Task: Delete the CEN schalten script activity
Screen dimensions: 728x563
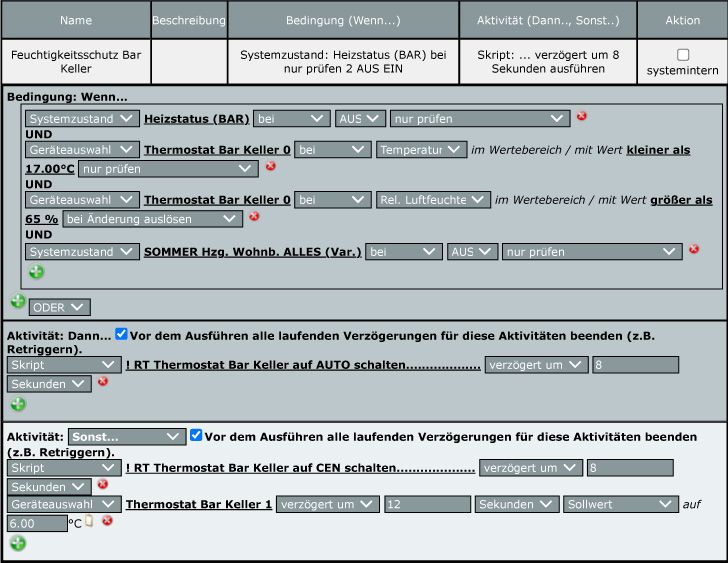Action: coord(103,484)
